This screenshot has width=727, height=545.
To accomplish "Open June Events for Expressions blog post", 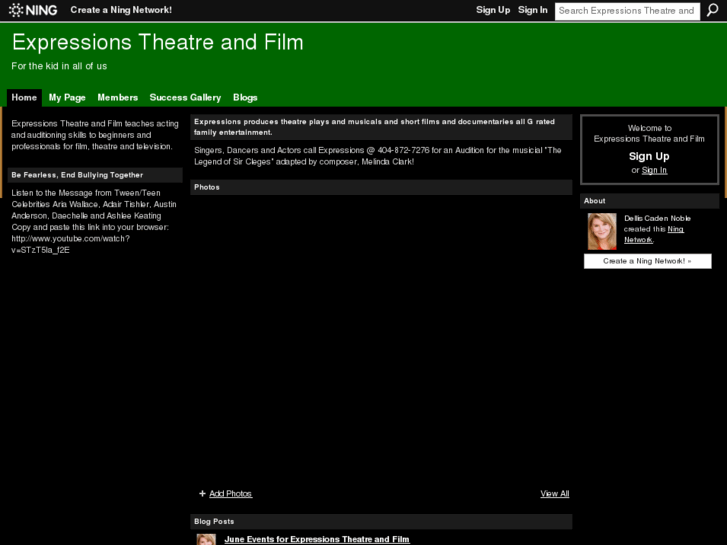I will pyautogui.click(x=317, y=539).
